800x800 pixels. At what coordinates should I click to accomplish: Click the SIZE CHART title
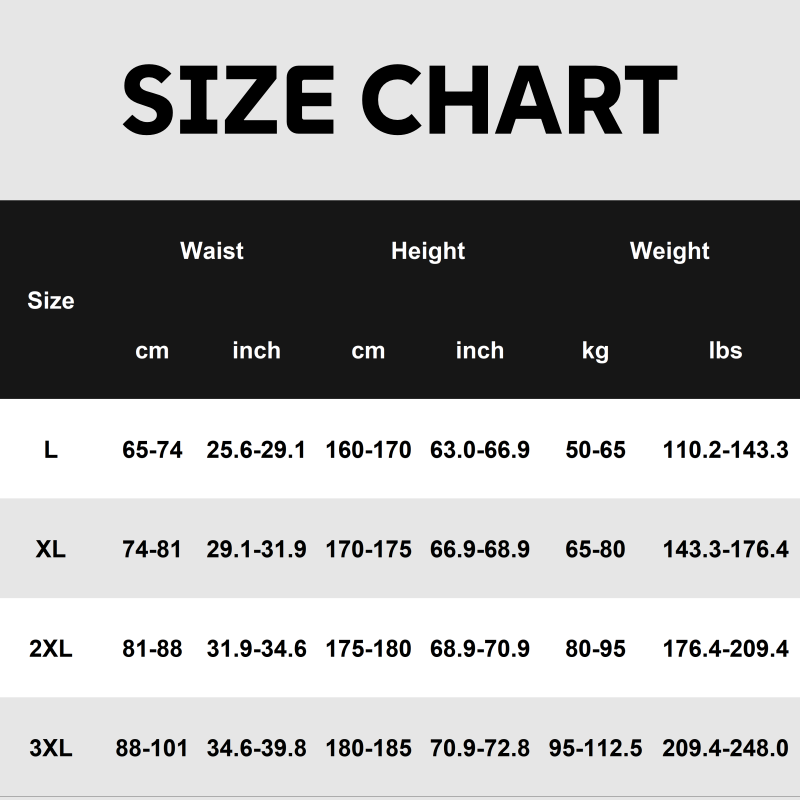click(399, 99)
